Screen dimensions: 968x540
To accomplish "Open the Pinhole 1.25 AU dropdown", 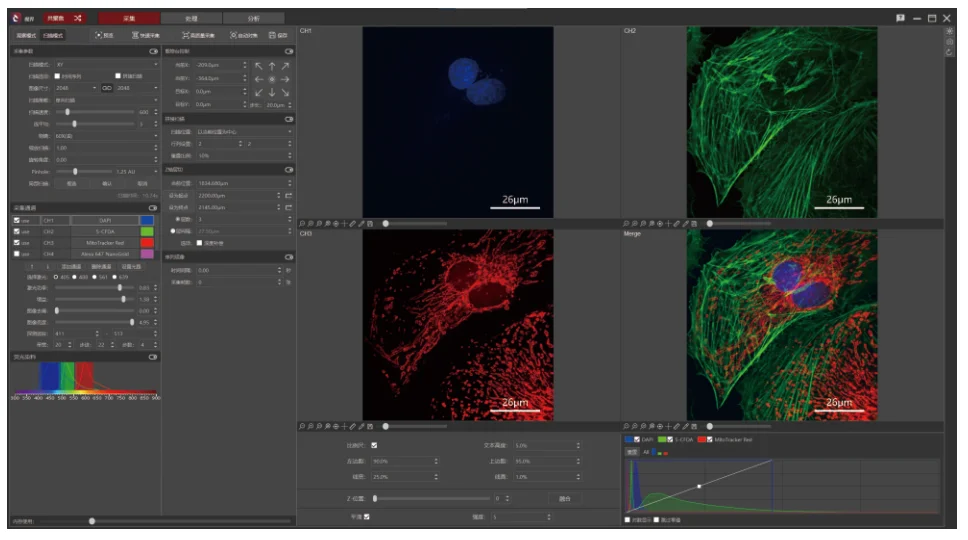I will (136, 172).
